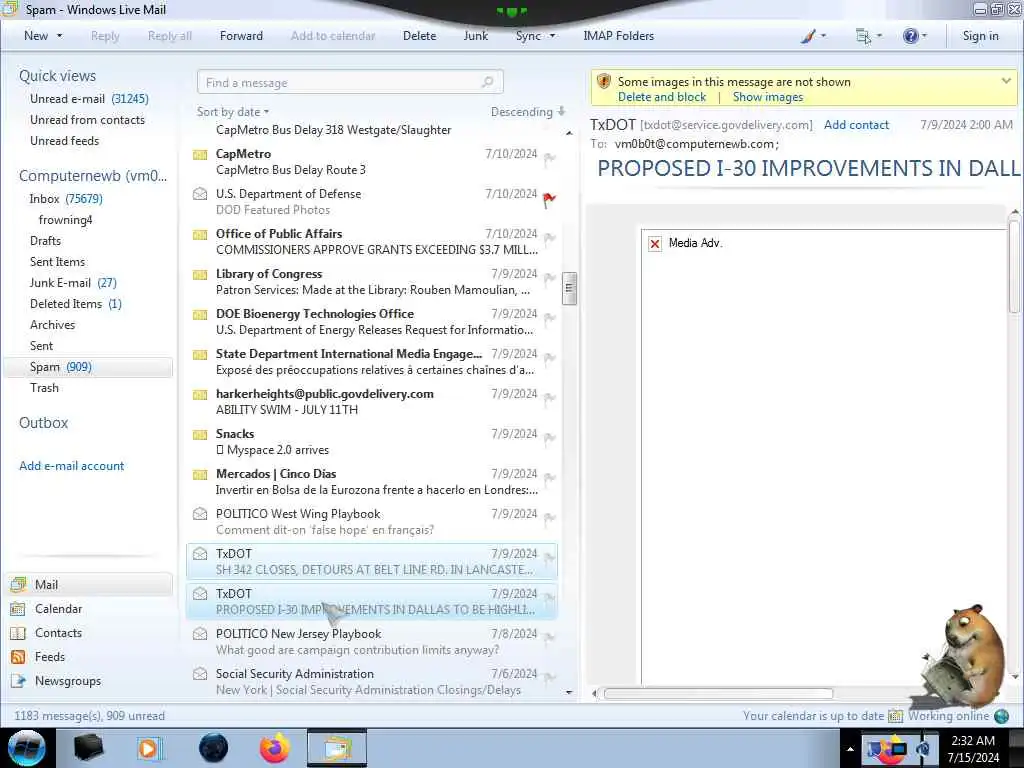
Task: Click the New toolbar button
Action: [36, 36]
